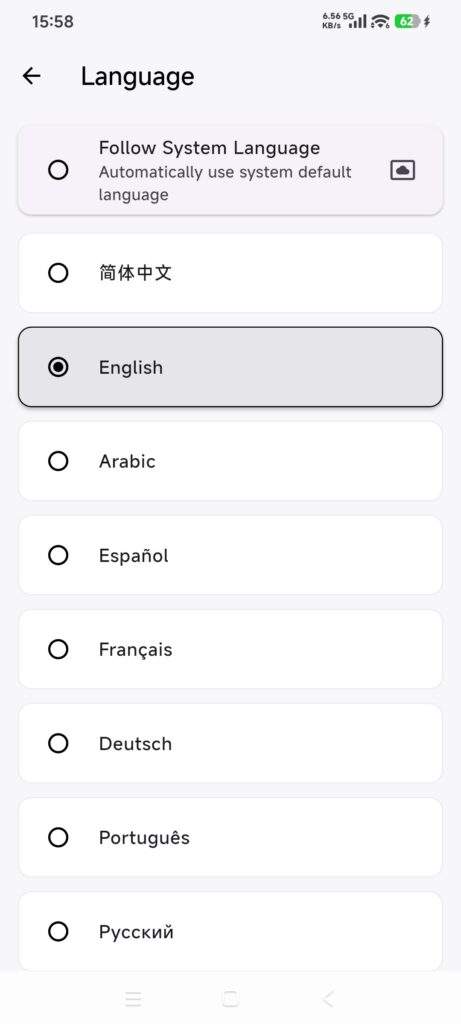Tap the cloud icon on system language card
Viewport: 461px width, 1024px height.
(x=402, y=170)
